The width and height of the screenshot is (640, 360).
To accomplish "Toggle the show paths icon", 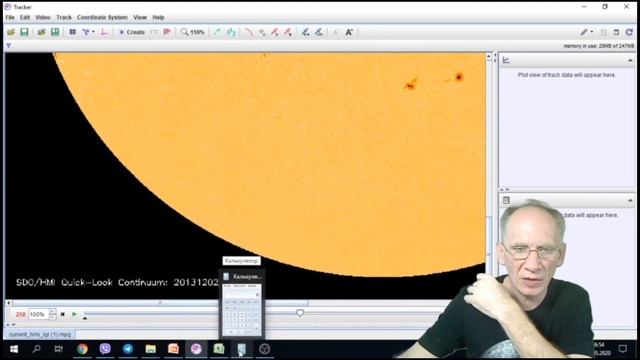I will pos(248,32).
